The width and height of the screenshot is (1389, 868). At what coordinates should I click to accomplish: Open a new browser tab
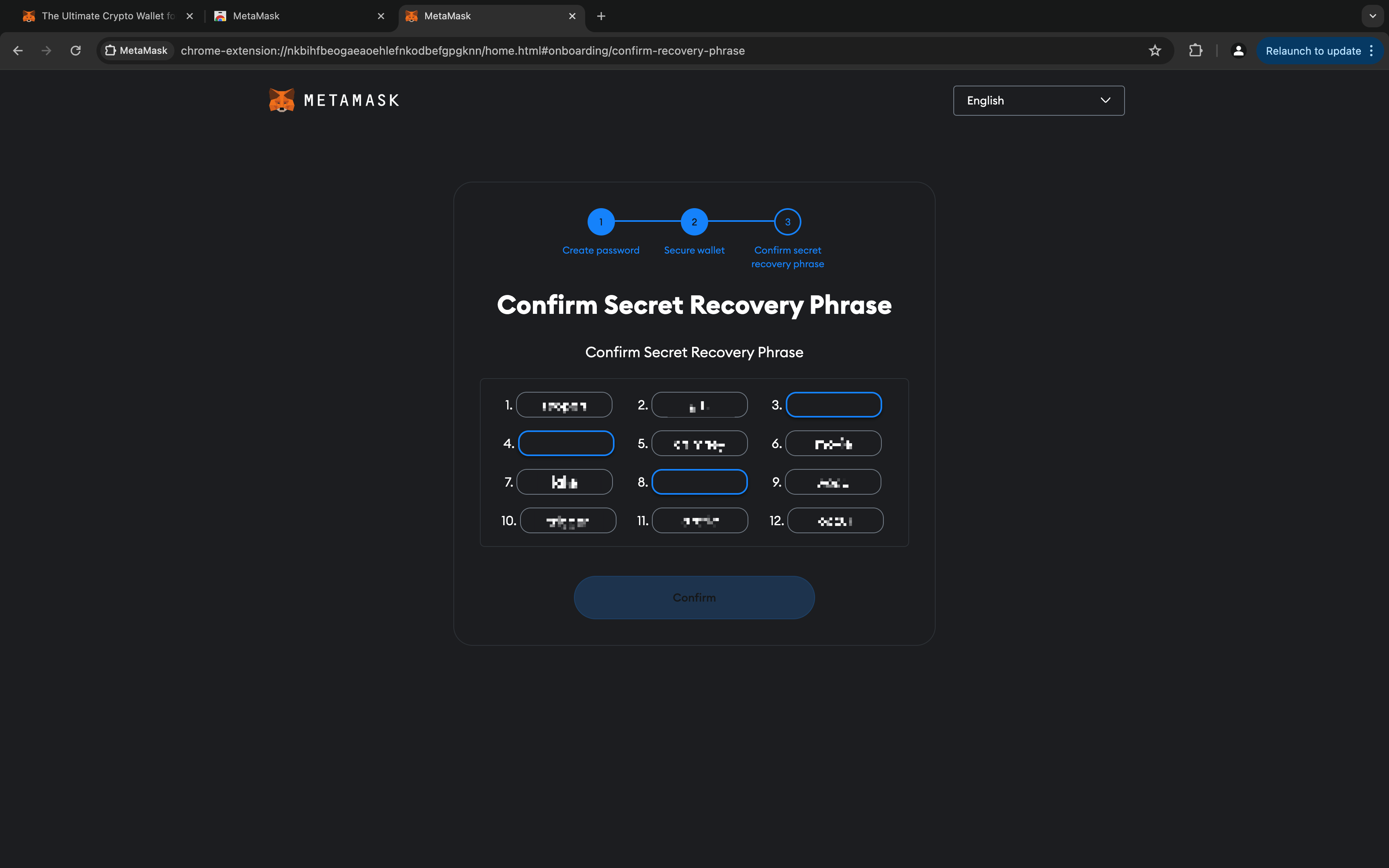click(601, 16)
